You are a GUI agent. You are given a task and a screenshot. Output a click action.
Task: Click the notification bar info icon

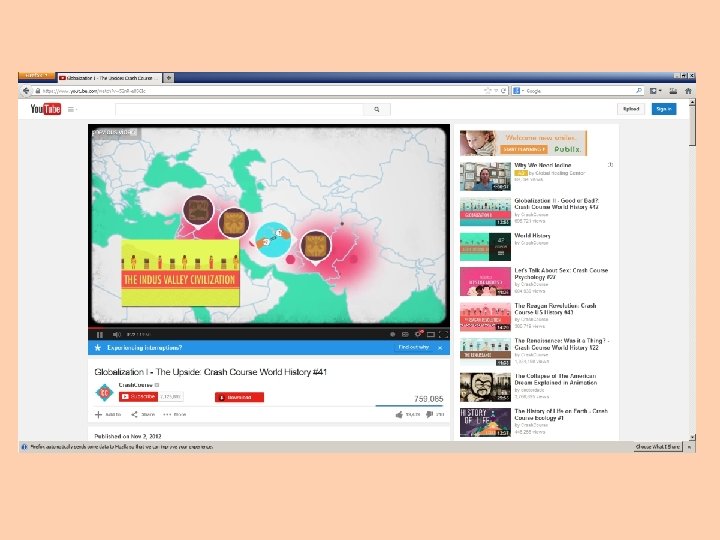[24, 447]
